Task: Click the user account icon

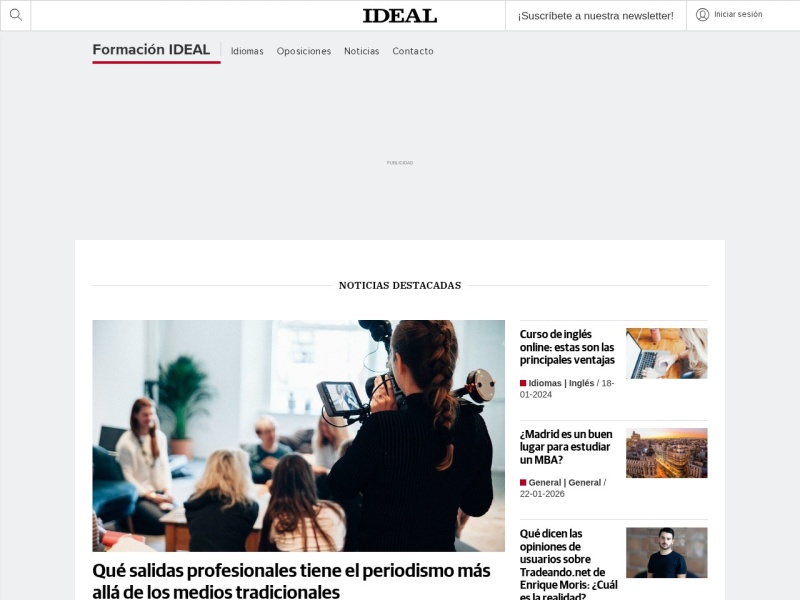Action: tap(703, 15)
